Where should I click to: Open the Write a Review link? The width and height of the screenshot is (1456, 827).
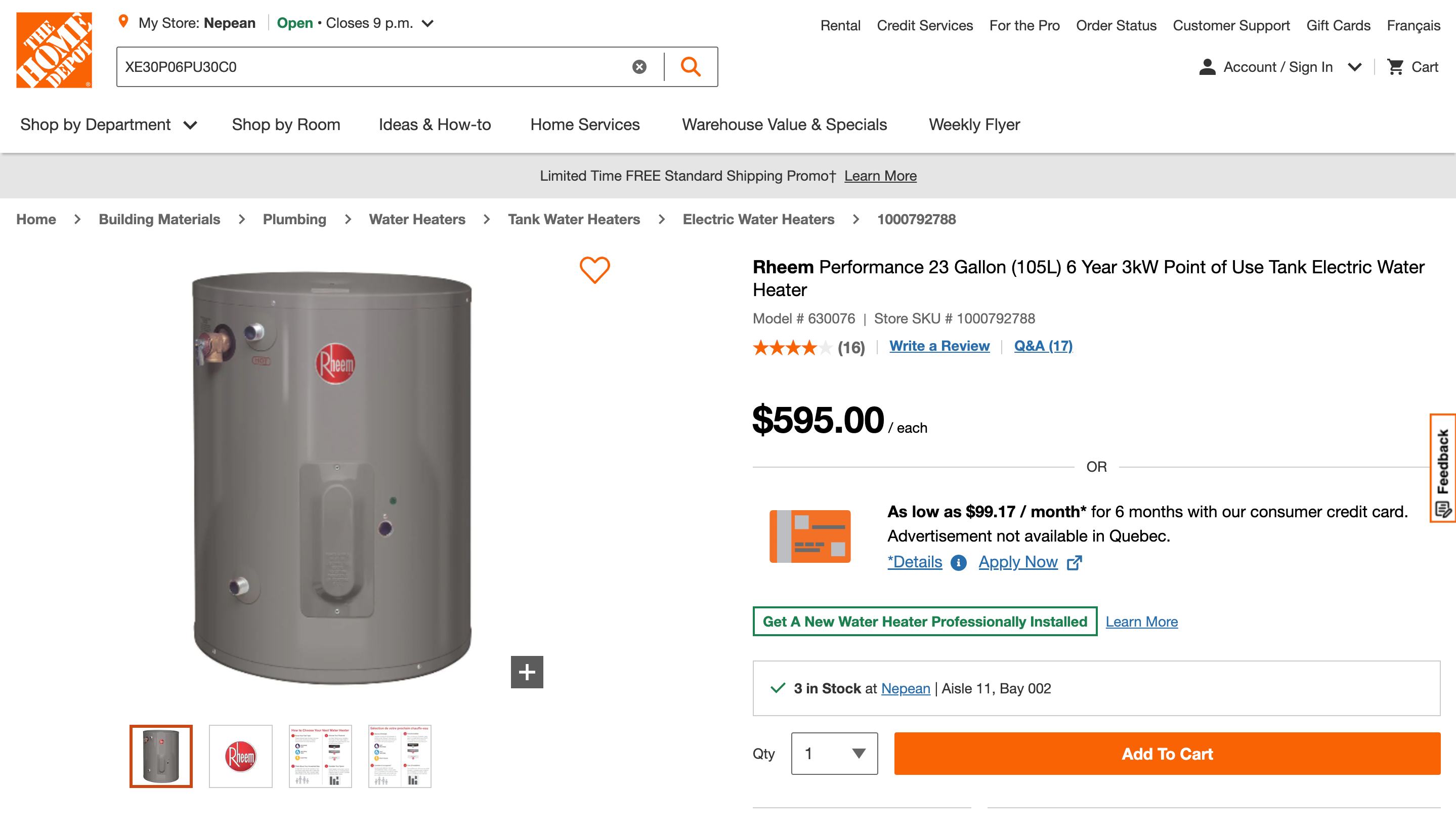tap(939, 346)
